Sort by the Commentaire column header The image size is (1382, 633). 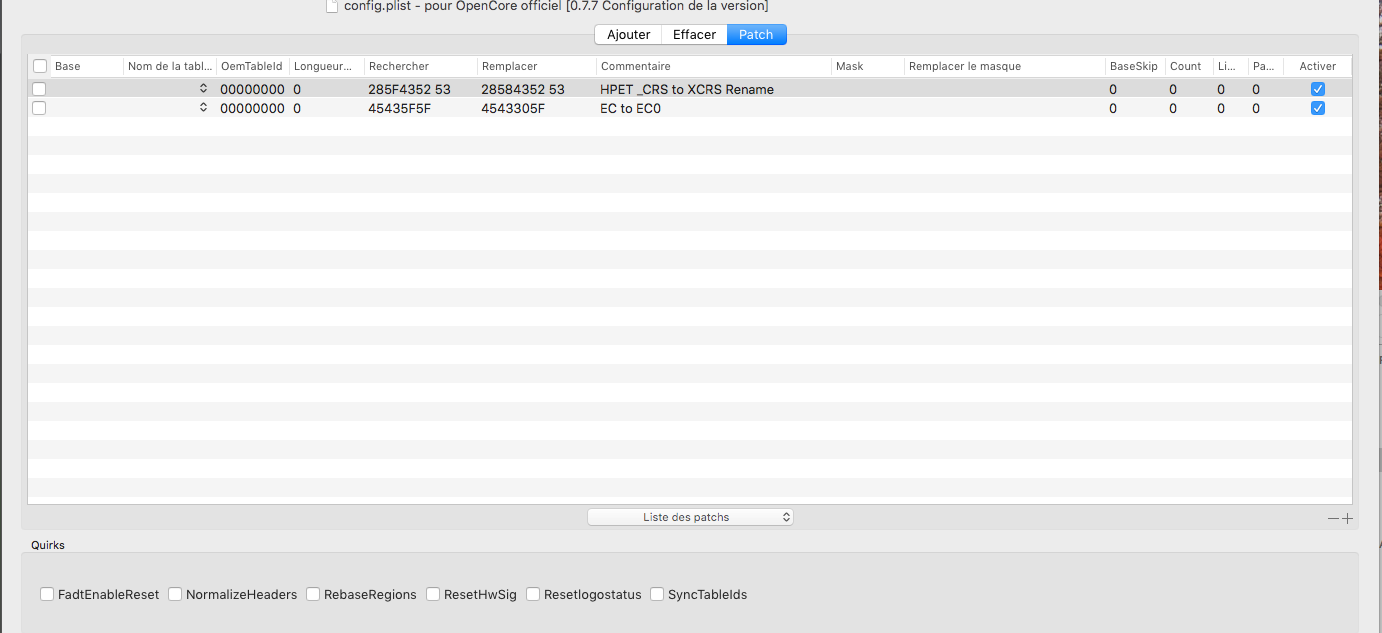635,66
